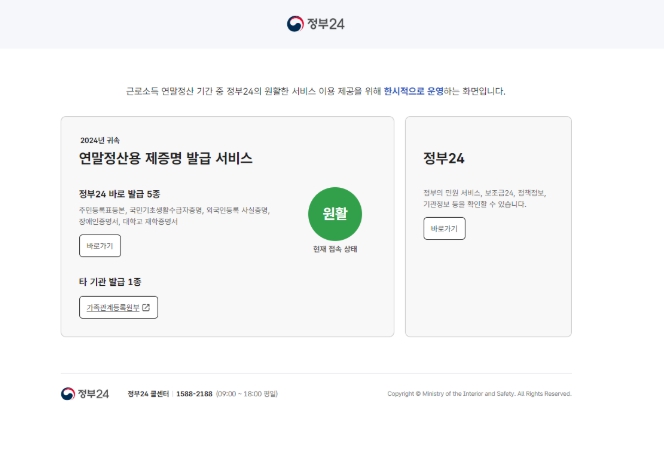Image resolution: width=664 pixels, height=463 pixels.
Task: Click the 타 기관 발급 1종 heading
Action: tap(110, 282)
